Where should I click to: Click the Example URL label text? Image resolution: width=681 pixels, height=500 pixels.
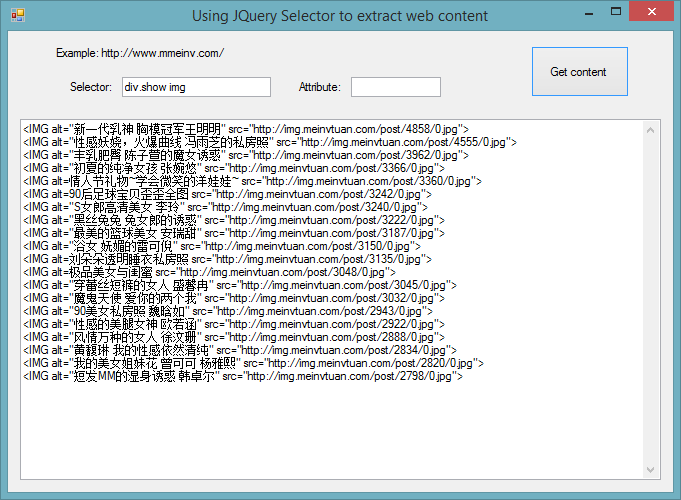[140, 53]
